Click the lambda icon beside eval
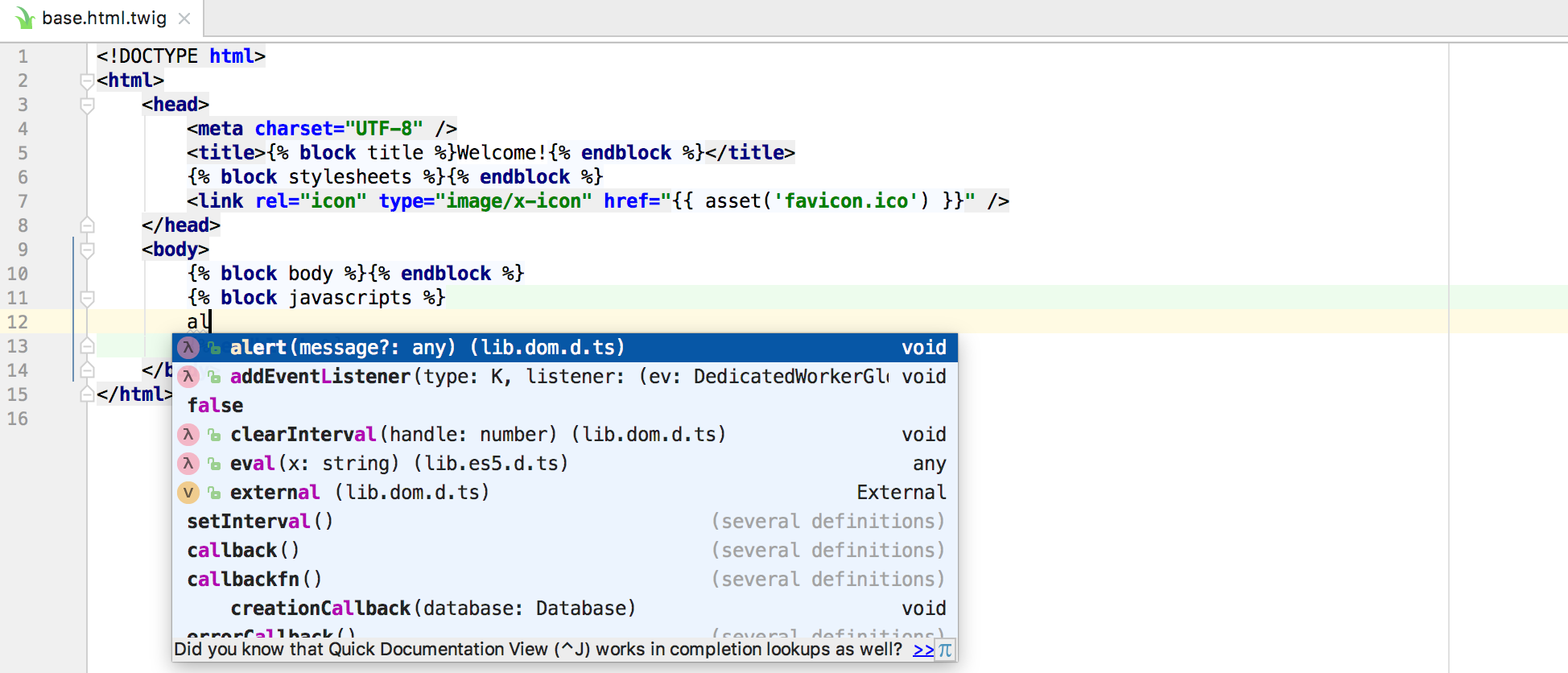This screenshot has width=1568, height=673. pyautogui.click(x=188, y=464)
